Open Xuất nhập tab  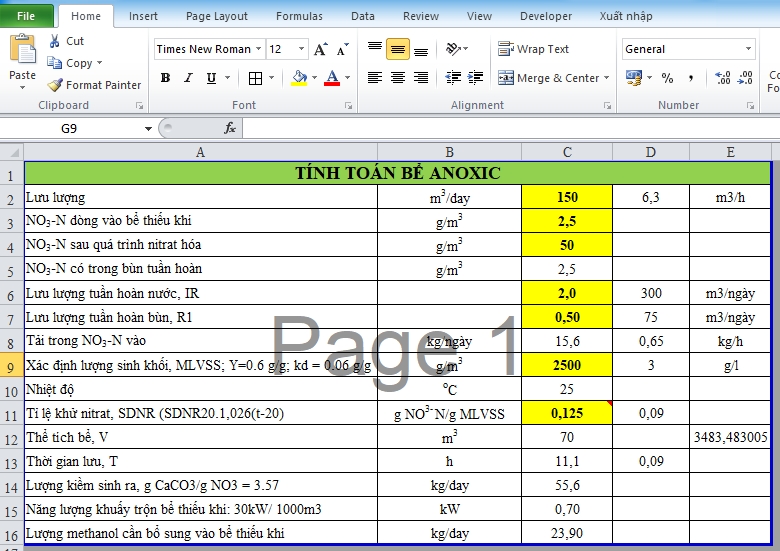tap(625, 16)
